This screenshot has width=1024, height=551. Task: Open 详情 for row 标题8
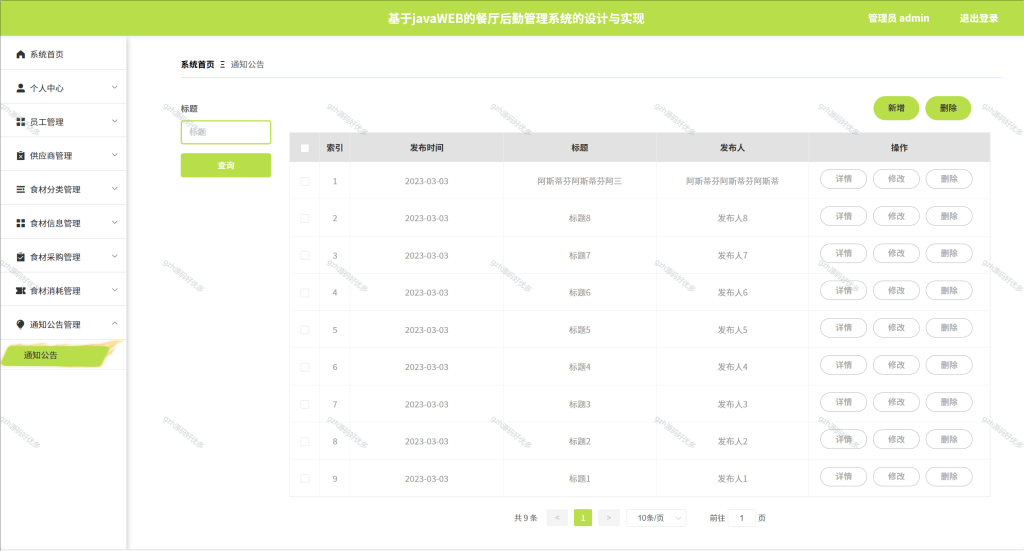pos(843,216)
